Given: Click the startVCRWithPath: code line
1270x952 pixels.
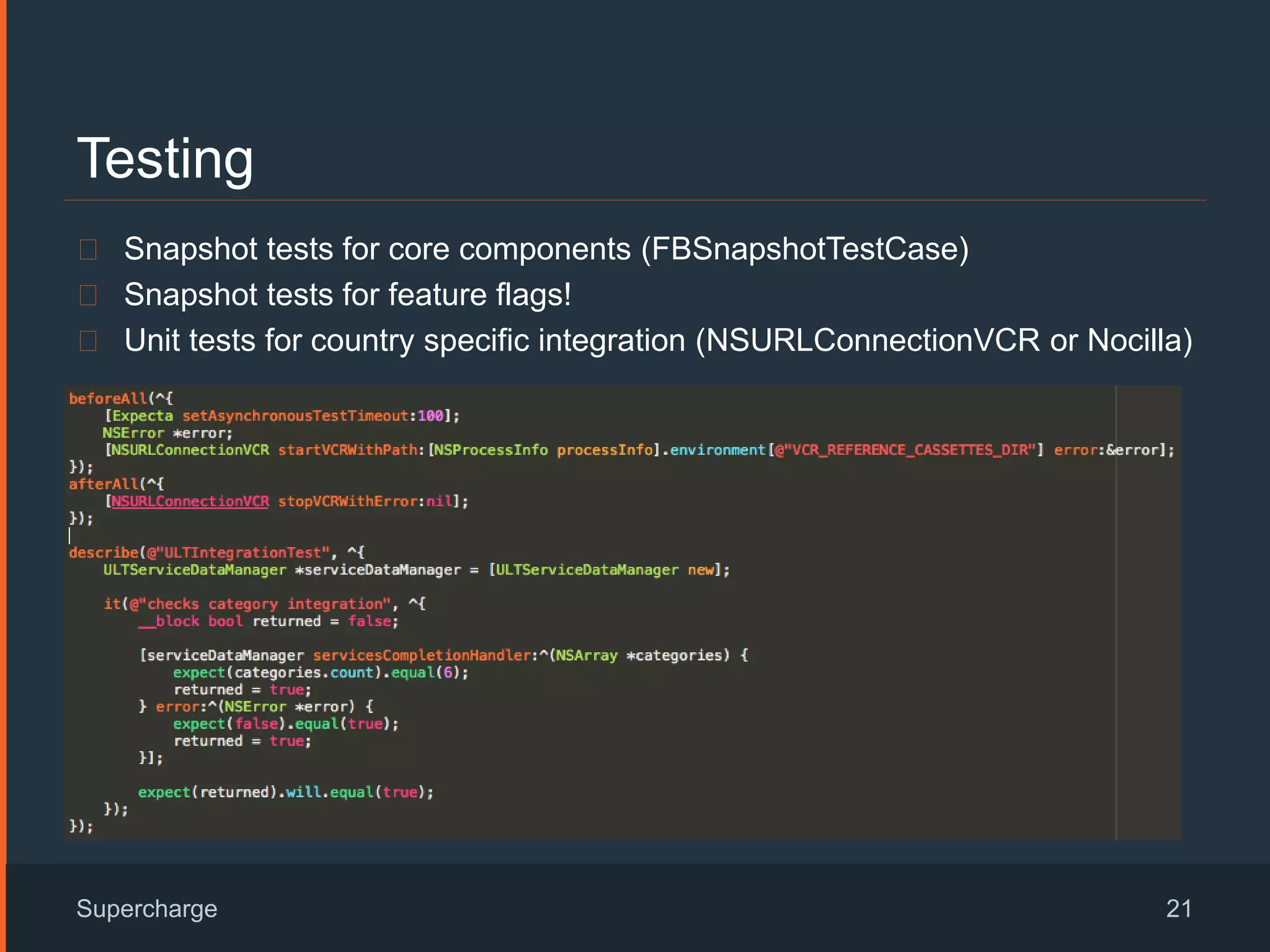Looking at the screenshot, I should (639, 450).
